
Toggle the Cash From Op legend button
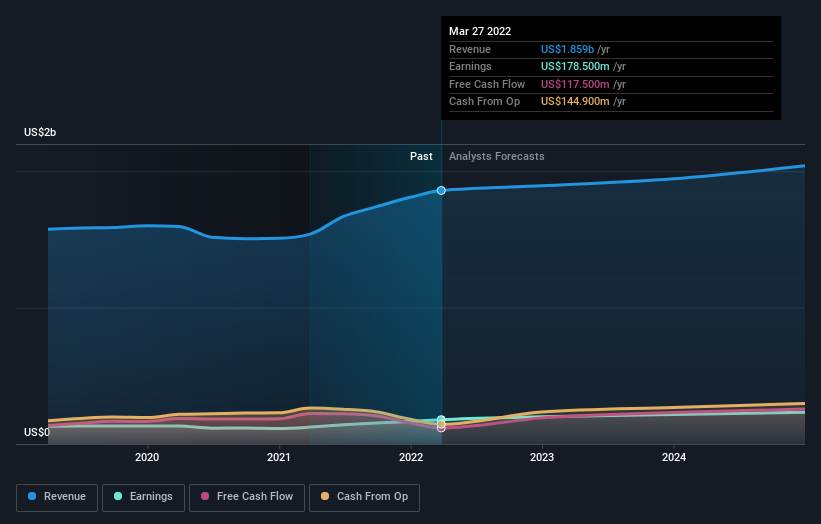click(x=364, y=497)
